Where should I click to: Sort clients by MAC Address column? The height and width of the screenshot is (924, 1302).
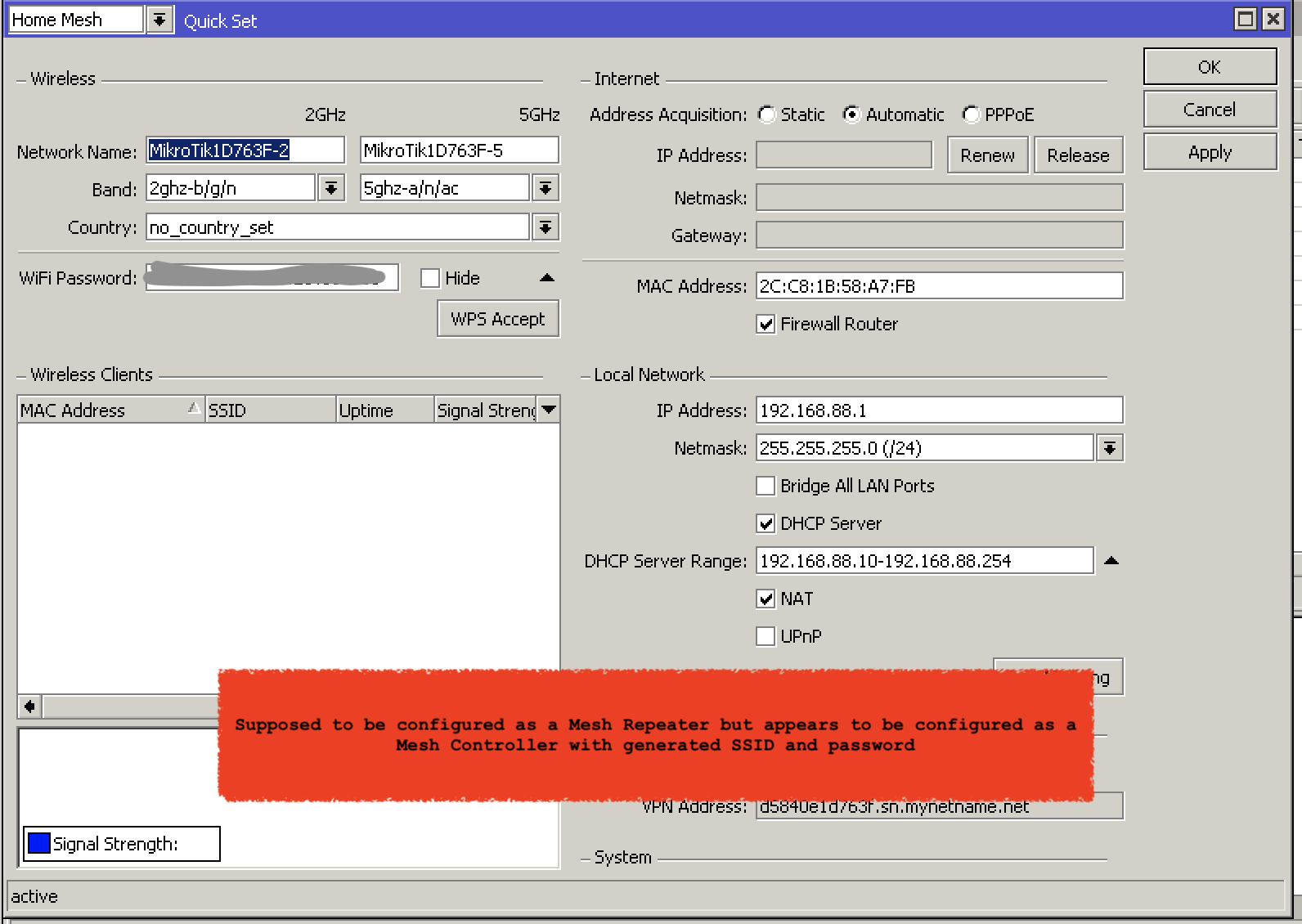[110, 410]
